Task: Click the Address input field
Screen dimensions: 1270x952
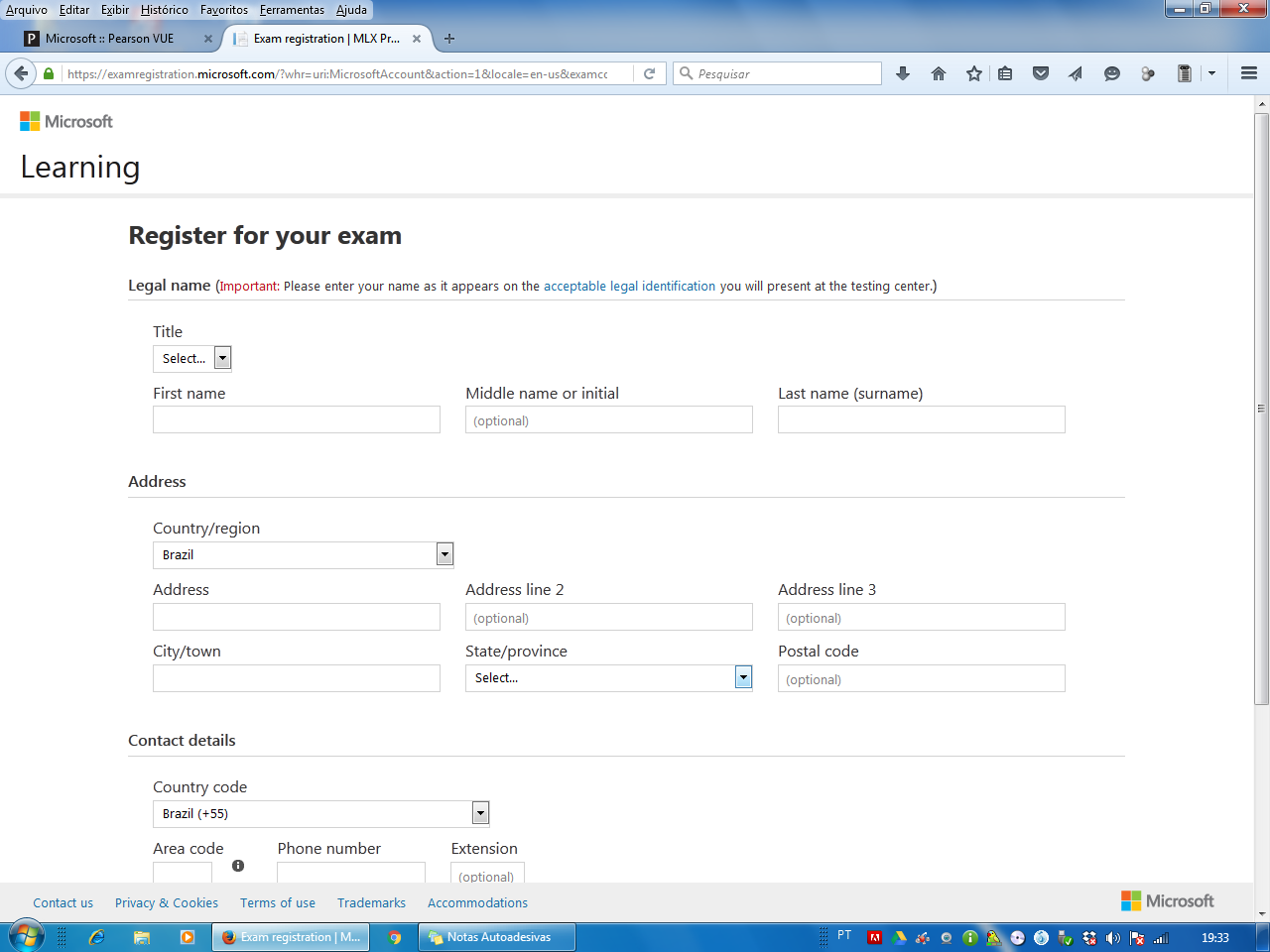Action: [x=297, y=617]
